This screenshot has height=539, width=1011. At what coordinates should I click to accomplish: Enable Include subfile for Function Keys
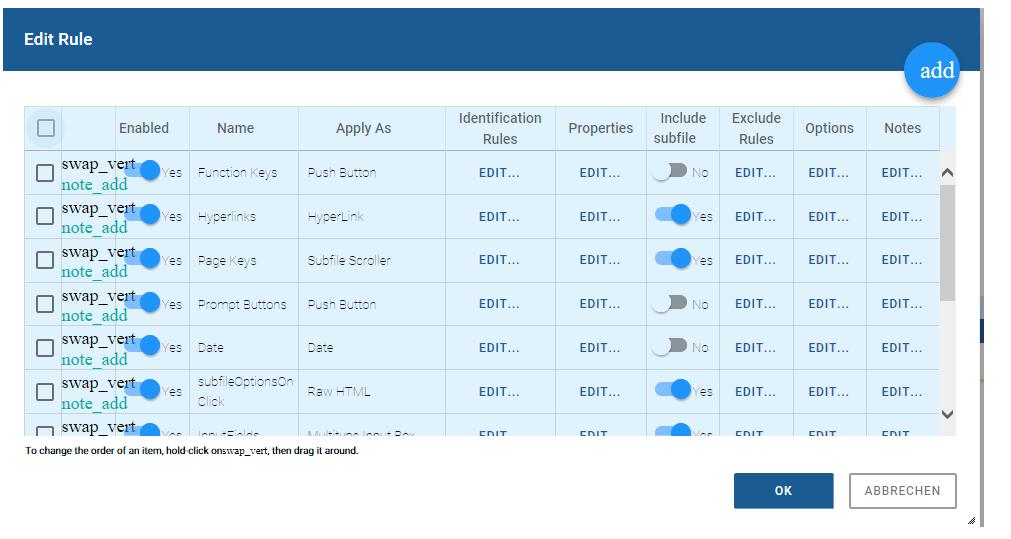pos(669,171)
